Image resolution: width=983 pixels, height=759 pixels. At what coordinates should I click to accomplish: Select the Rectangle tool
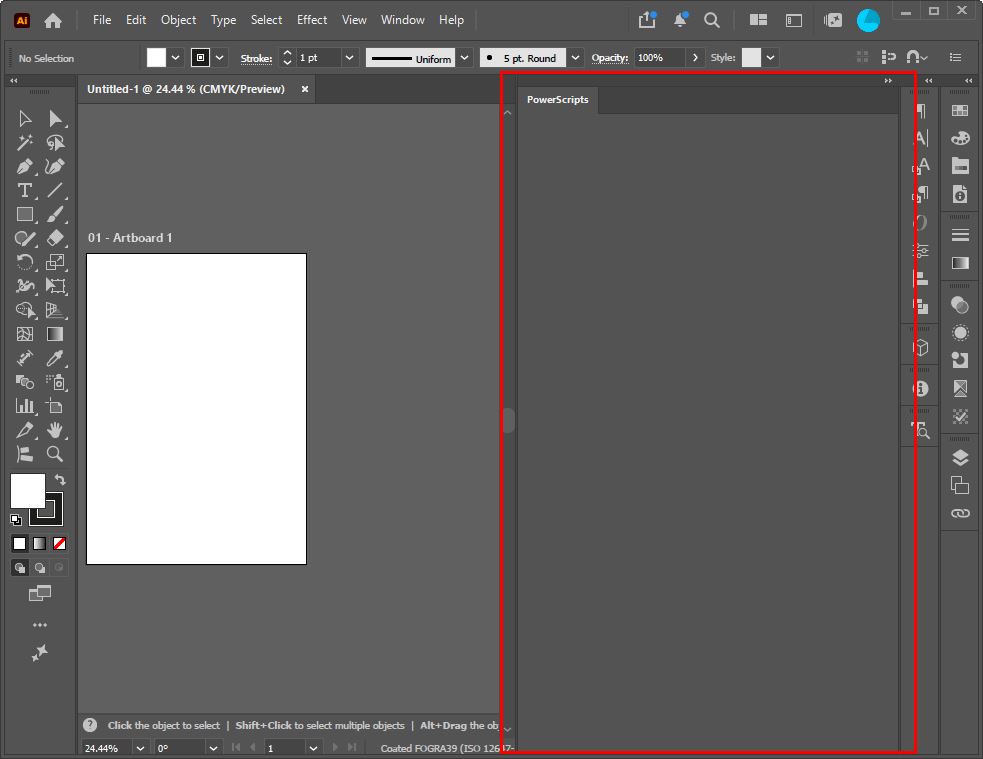point(25,214)
